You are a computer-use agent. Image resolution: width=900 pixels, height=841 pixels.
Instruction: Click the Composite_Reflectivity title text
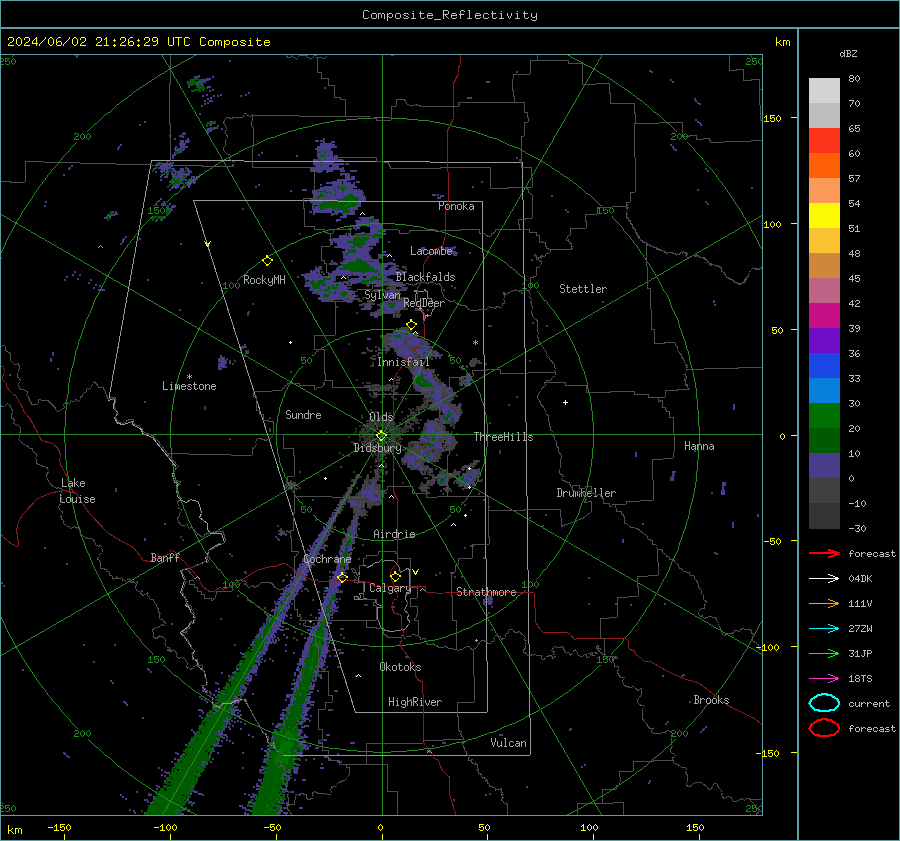click(450, 15)
